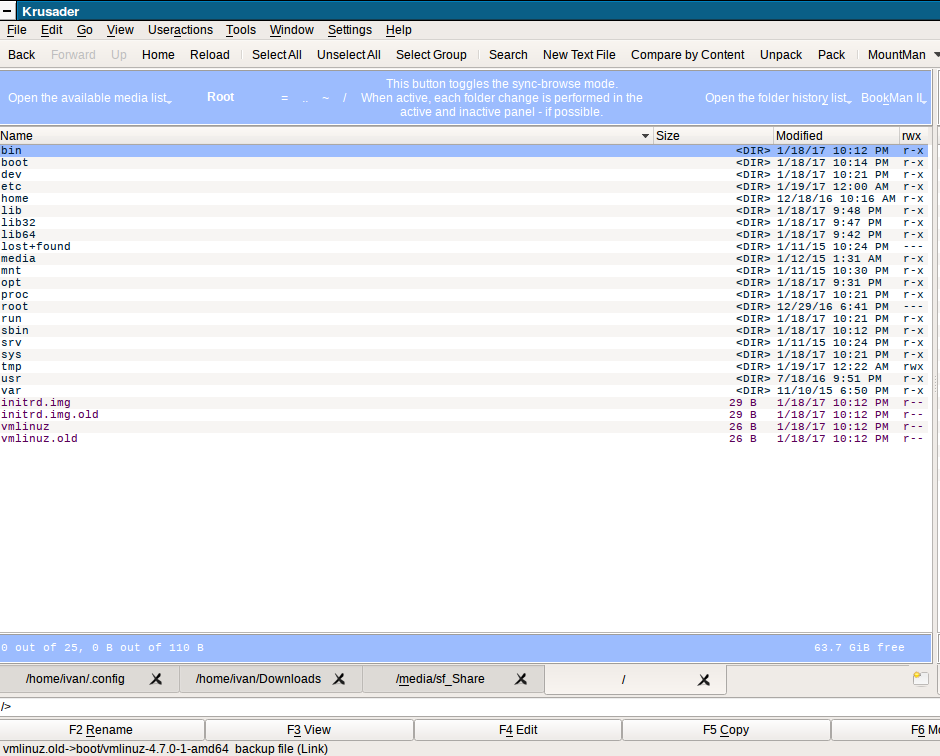Viewport: 940px width, 756px height.
Task: Open MountMan from the toolbar
Action: point(897,55)
